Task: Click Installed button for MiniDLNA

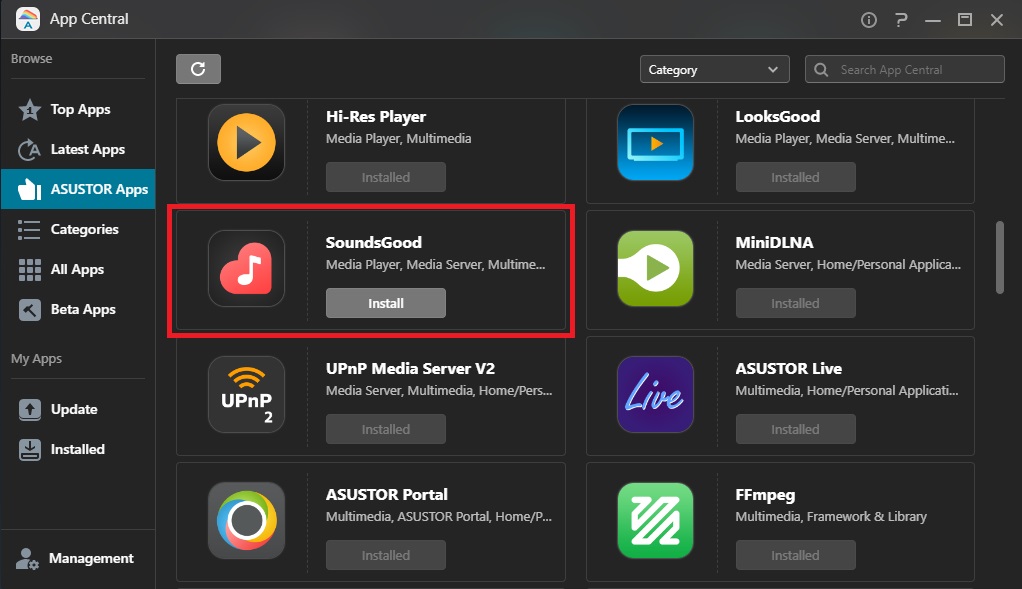Action: coord(795,303)
